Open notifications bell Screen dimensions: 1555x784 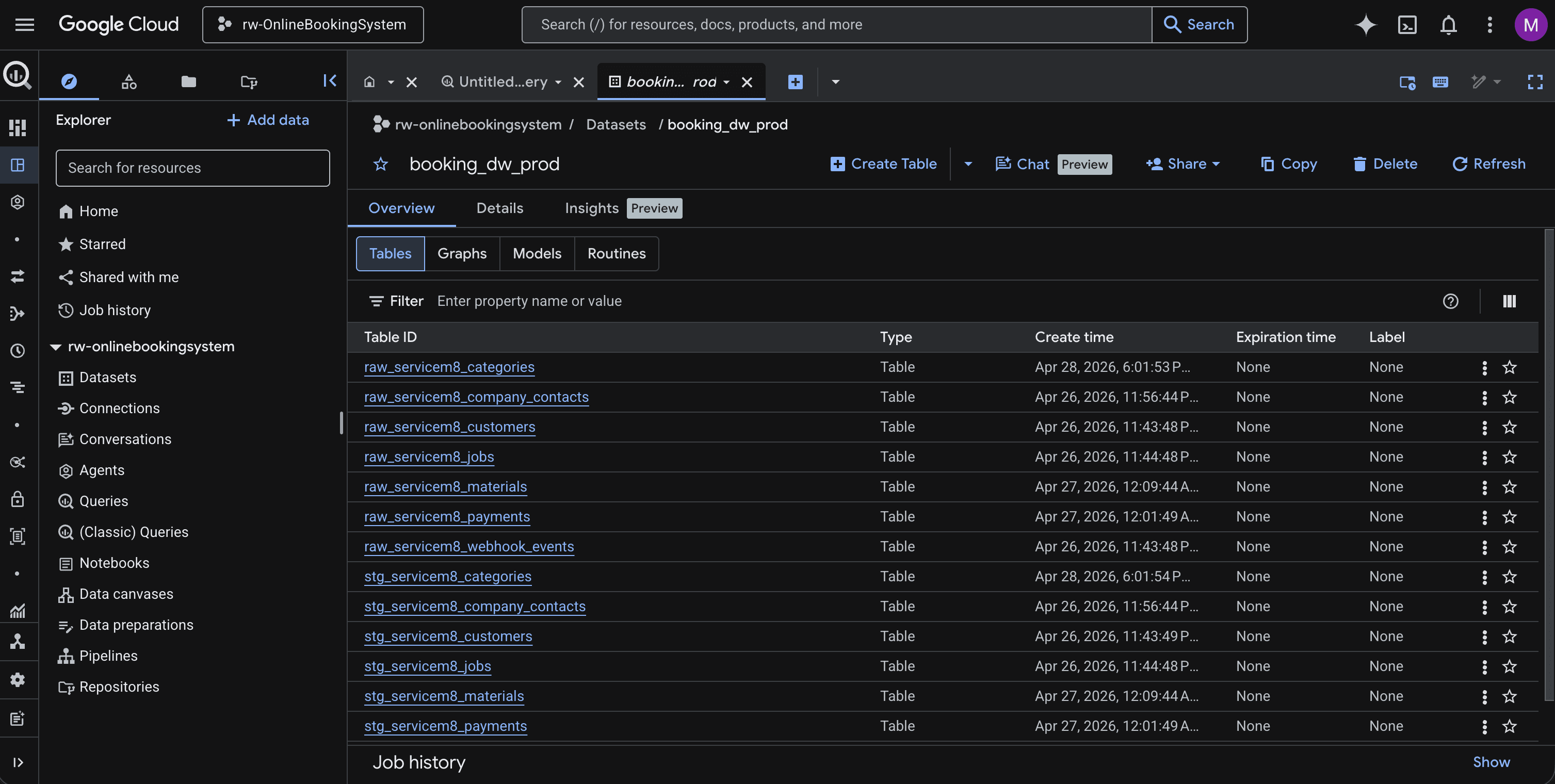(1448, 25)
